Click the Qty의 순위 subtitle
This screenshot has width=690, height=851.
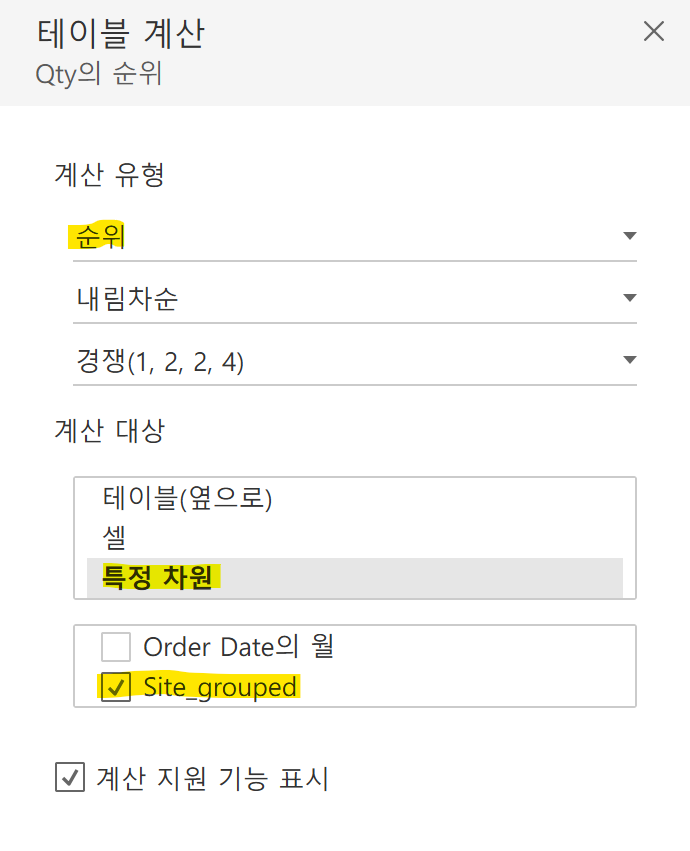[98, 74]
